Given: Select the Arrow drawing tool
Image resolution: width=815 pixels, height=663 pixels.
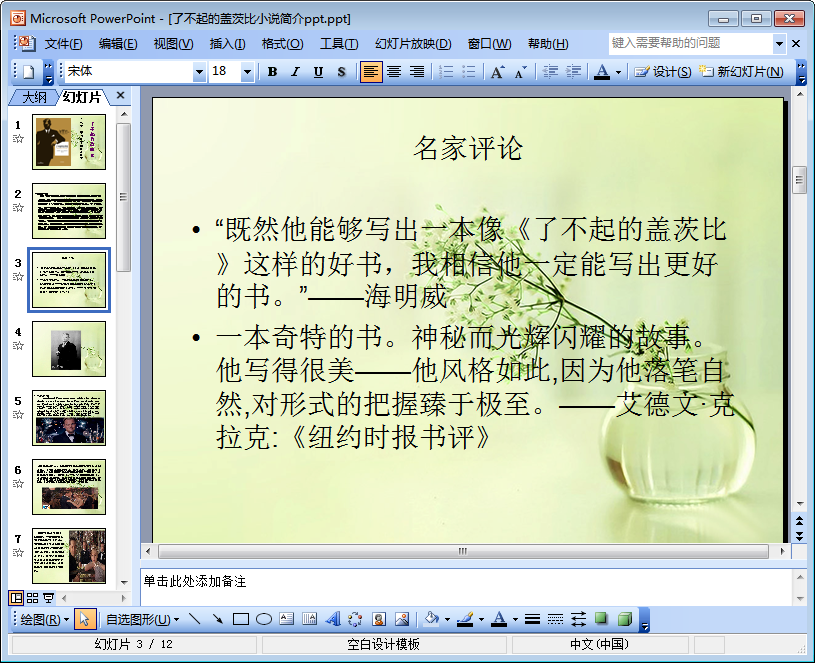Looking at the screenshot, I should pyautogui.click(x=217, y=619).
